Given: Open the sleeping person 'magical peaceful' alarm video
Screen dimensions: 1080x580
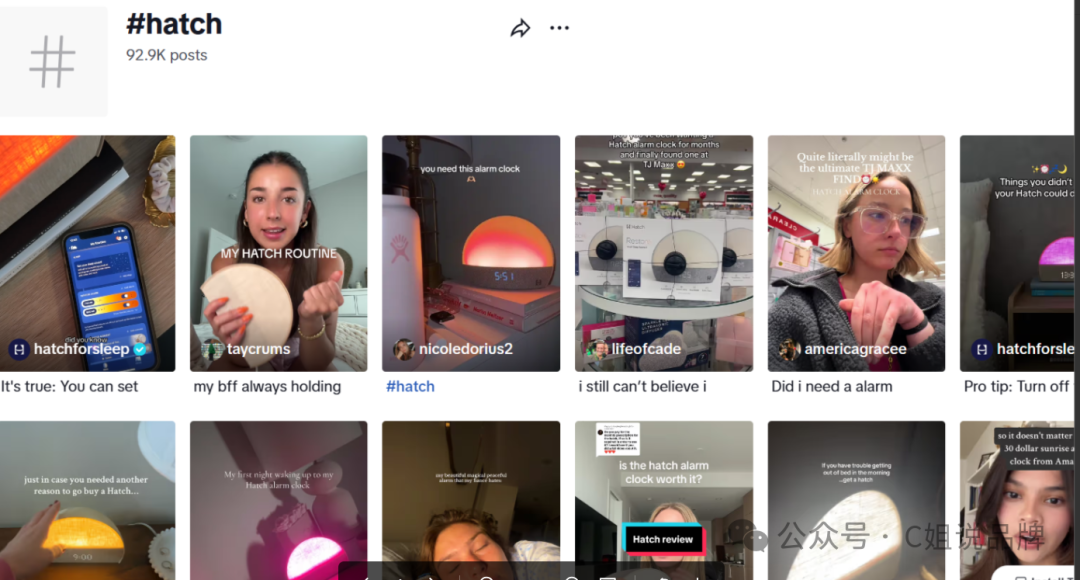Looking at the screenshot, I should (x=471, y=500).
